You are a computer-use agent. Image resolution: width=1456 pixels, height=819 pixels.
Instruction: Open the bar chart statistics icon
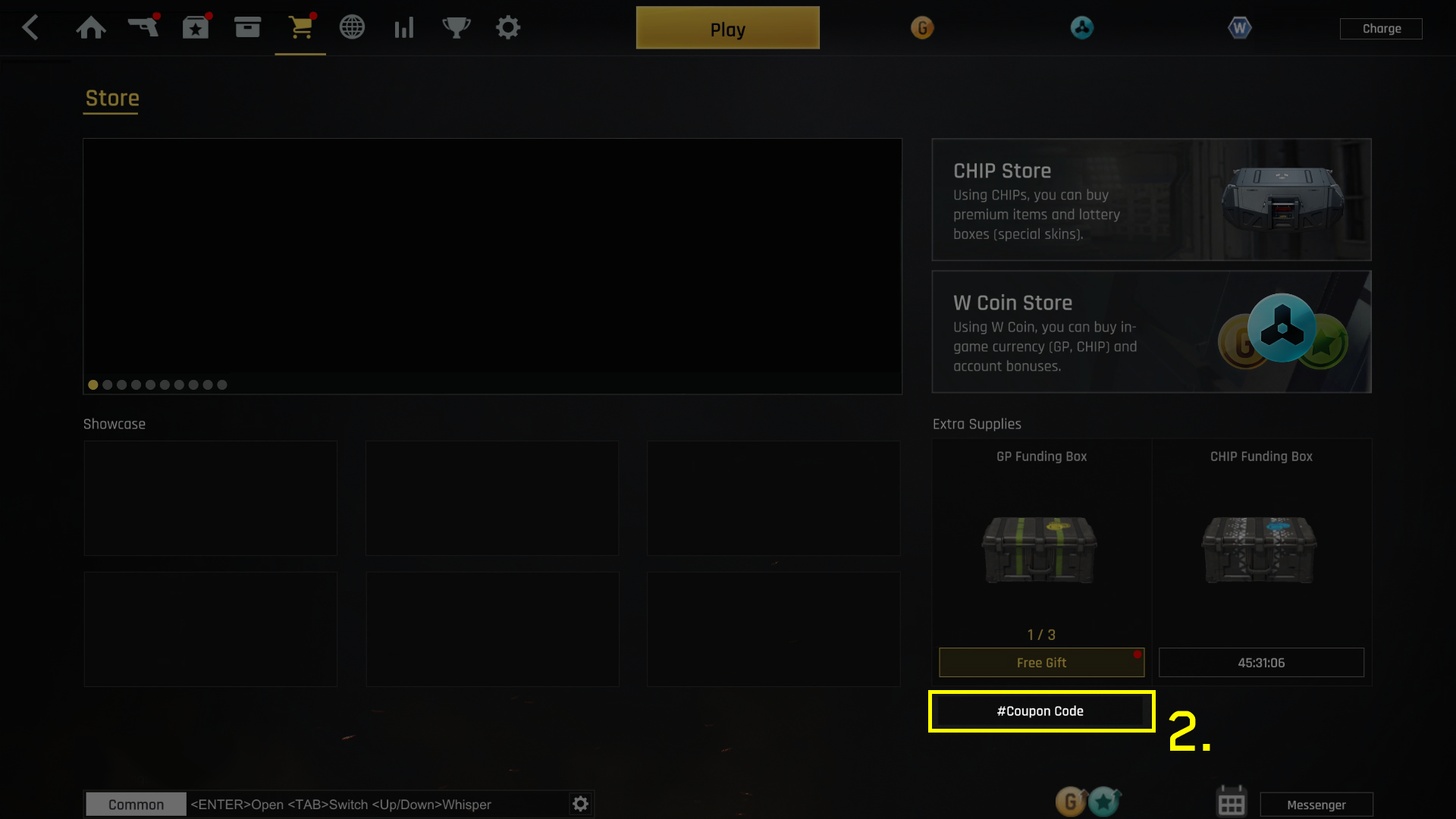pos(404,29)
